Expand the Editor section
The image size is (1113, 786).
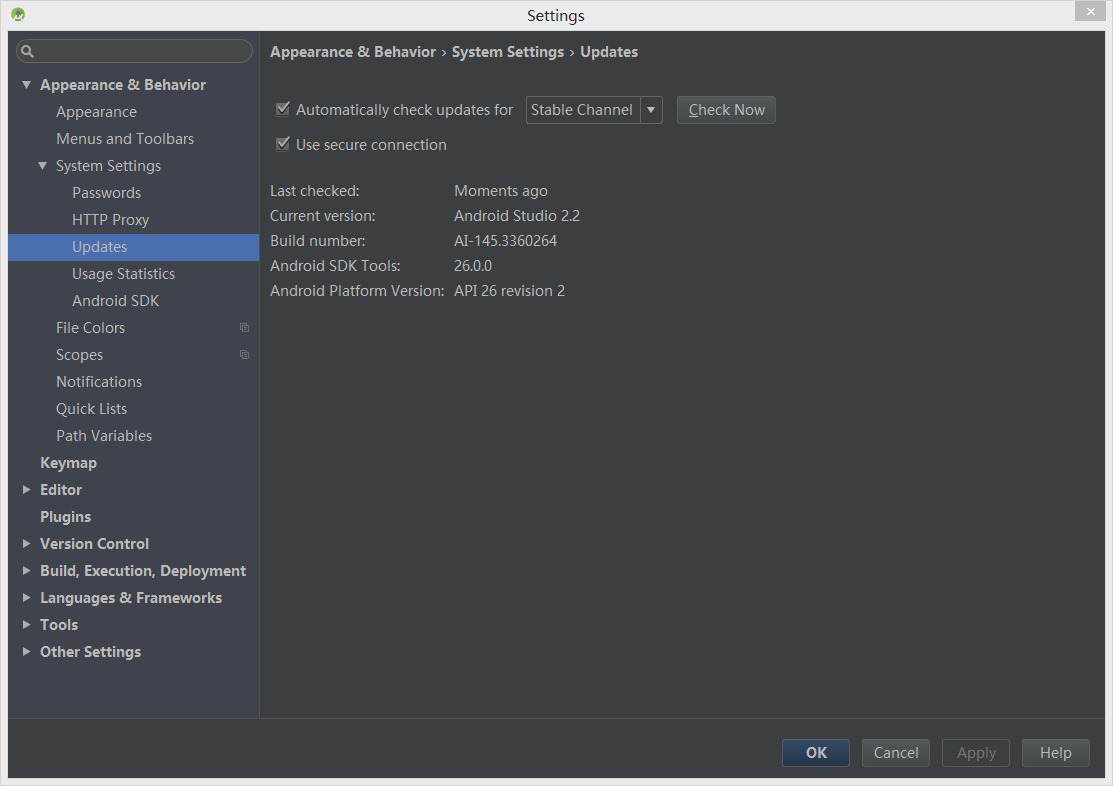[x=26, y=489]
